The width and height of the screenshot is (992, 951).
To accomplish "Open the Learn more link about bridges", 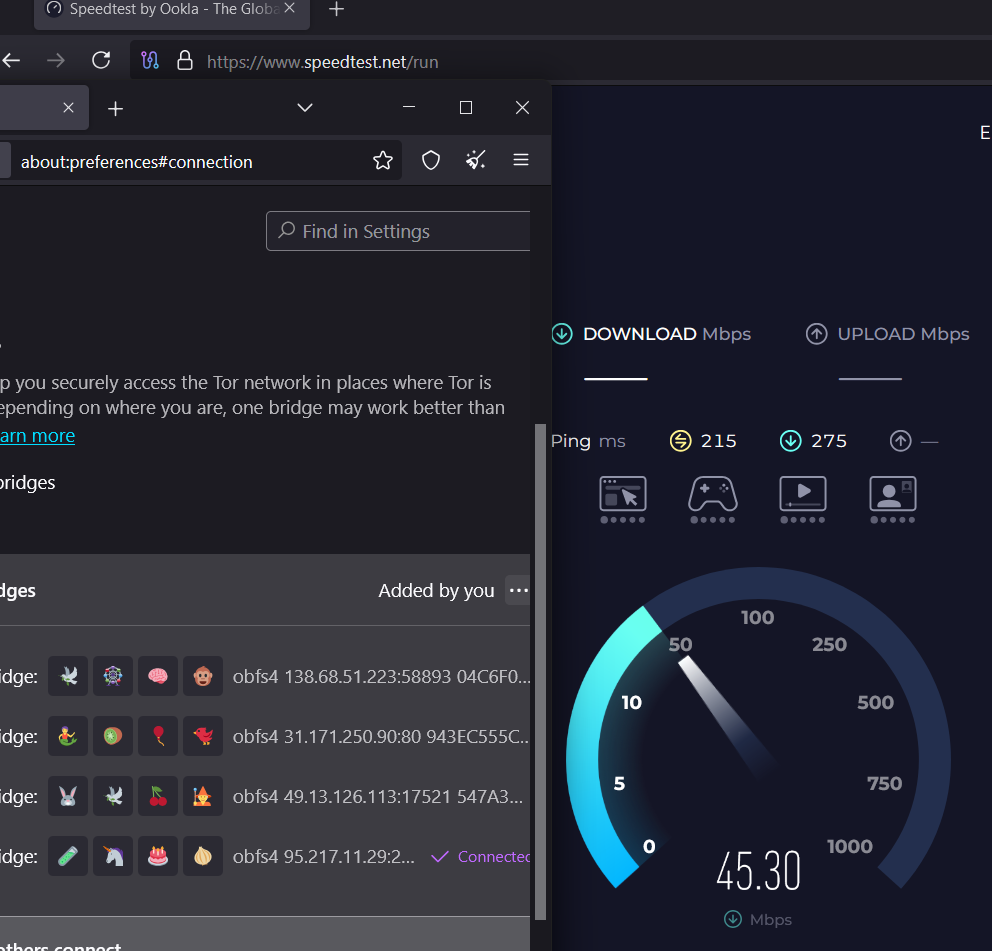I will pyautogui.click(x=37, y=436).
